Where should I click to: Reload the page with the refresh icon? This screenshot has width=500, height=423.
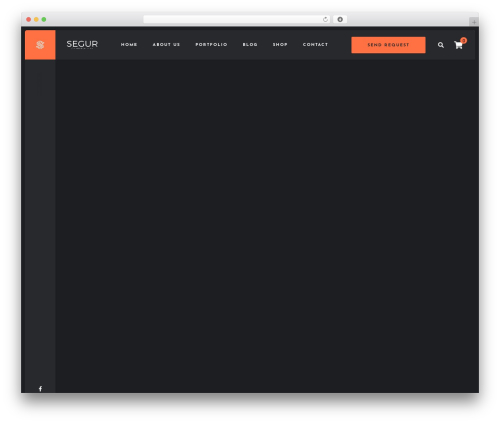pos(325,19)
